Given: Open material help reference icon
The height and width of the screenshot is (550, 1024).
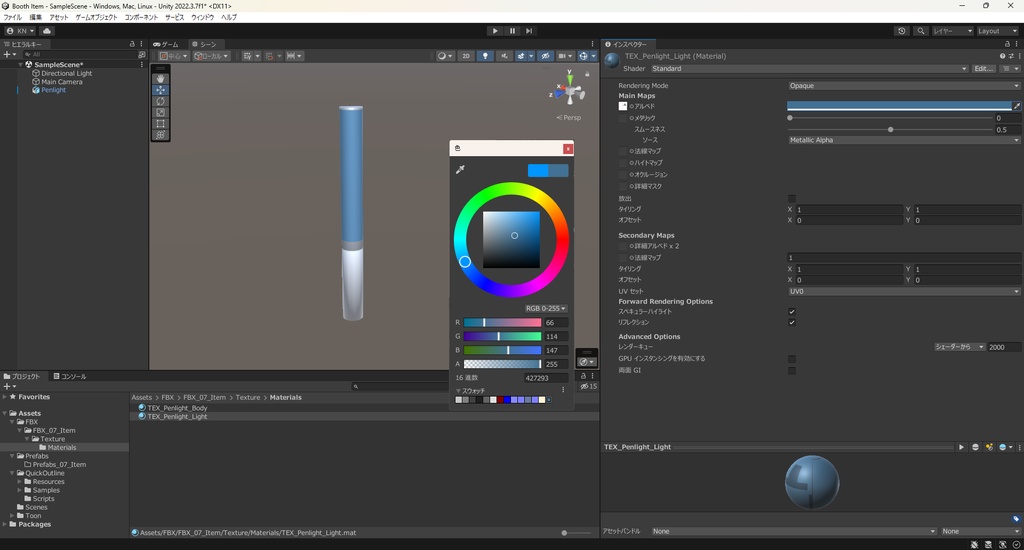Looking at the screenshot, I should [x=1002, y=56].
